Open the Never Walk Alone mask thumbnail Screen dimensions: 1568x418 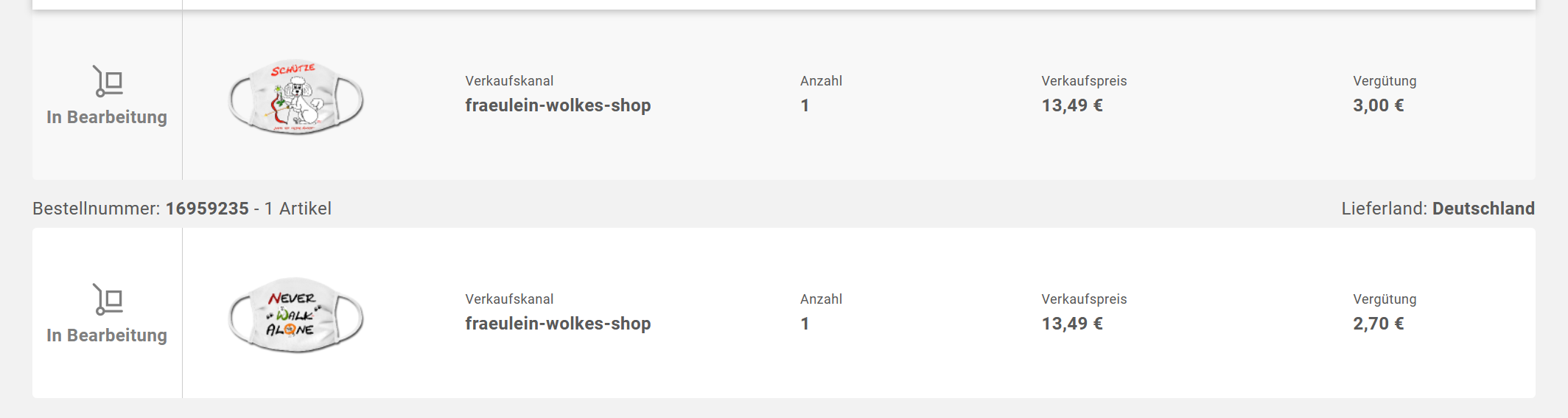click(296, 316)
